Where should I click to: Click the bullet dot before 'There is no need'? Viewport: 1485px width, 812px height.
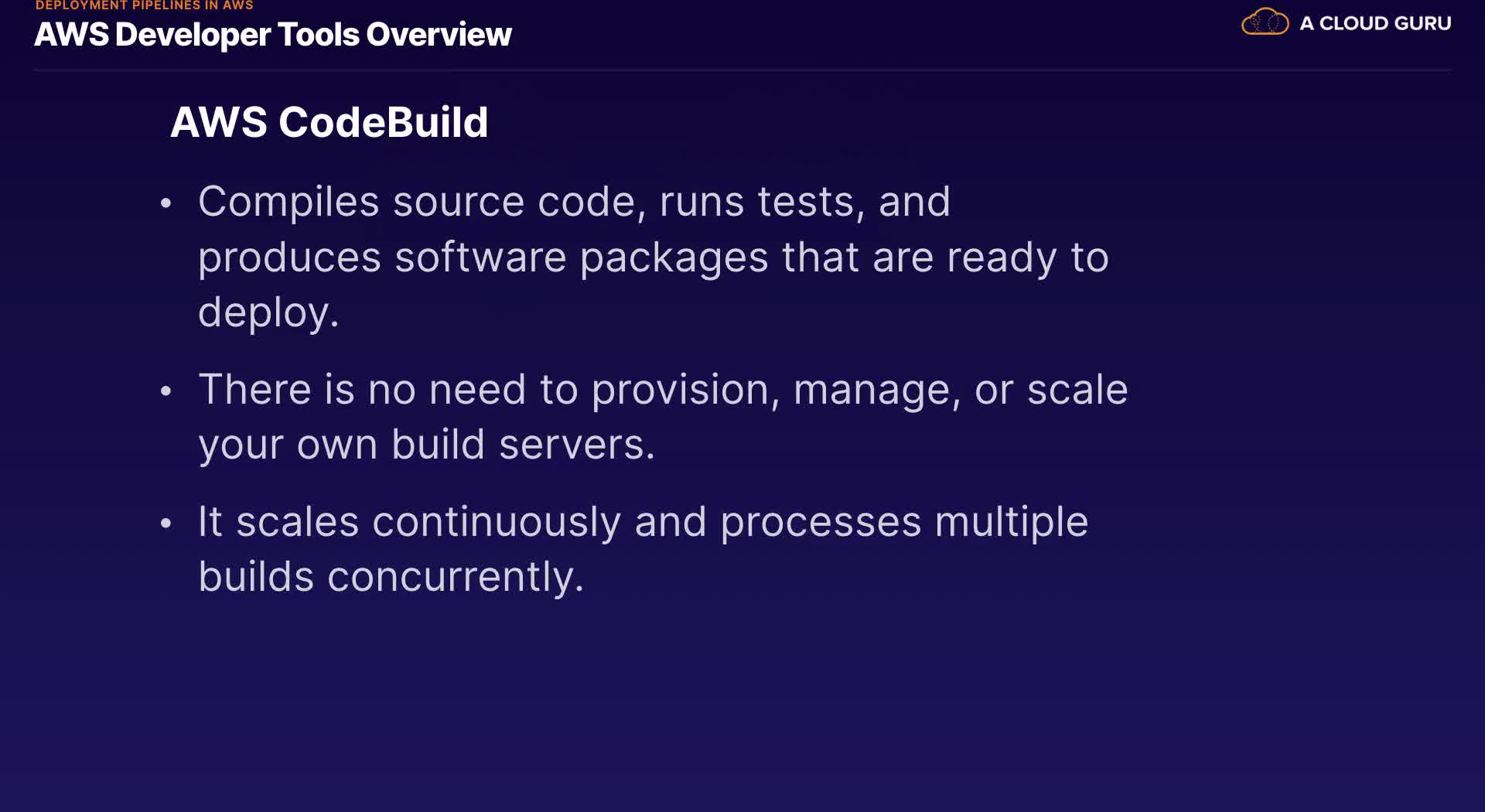(166, 391)
